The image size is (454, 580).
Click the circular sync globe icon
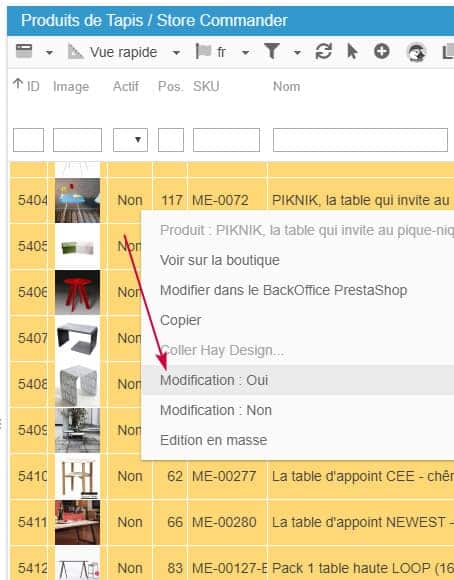click(416, 53)
